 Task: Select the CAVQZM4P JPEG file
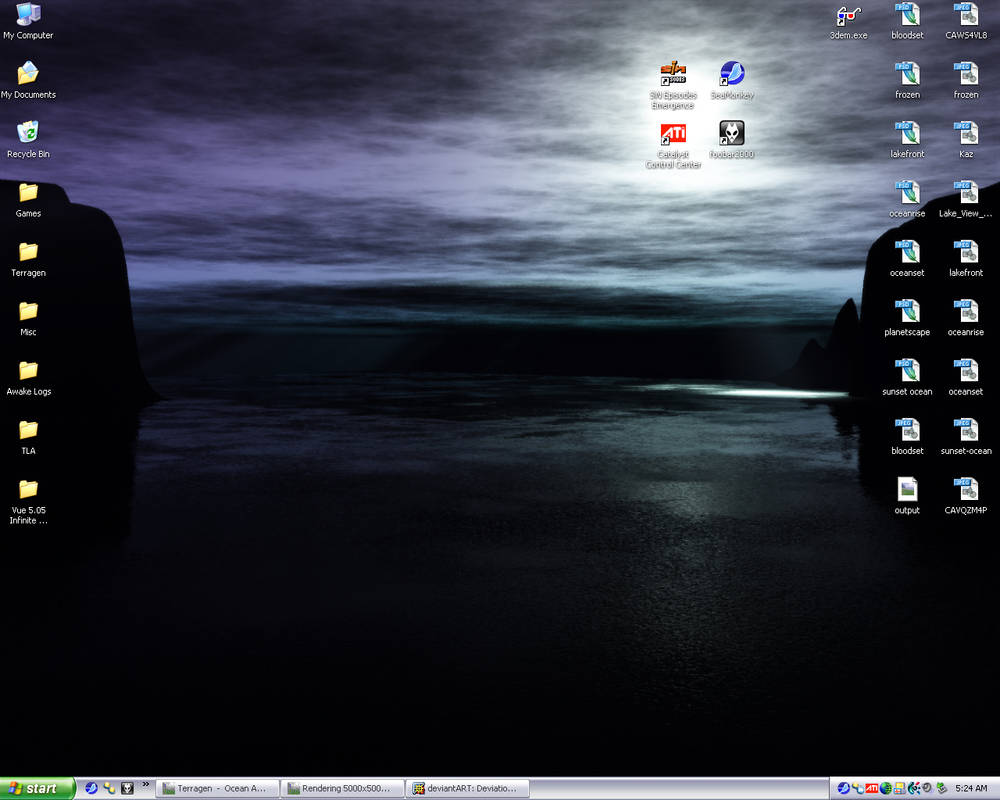click(x=966, y=496)
